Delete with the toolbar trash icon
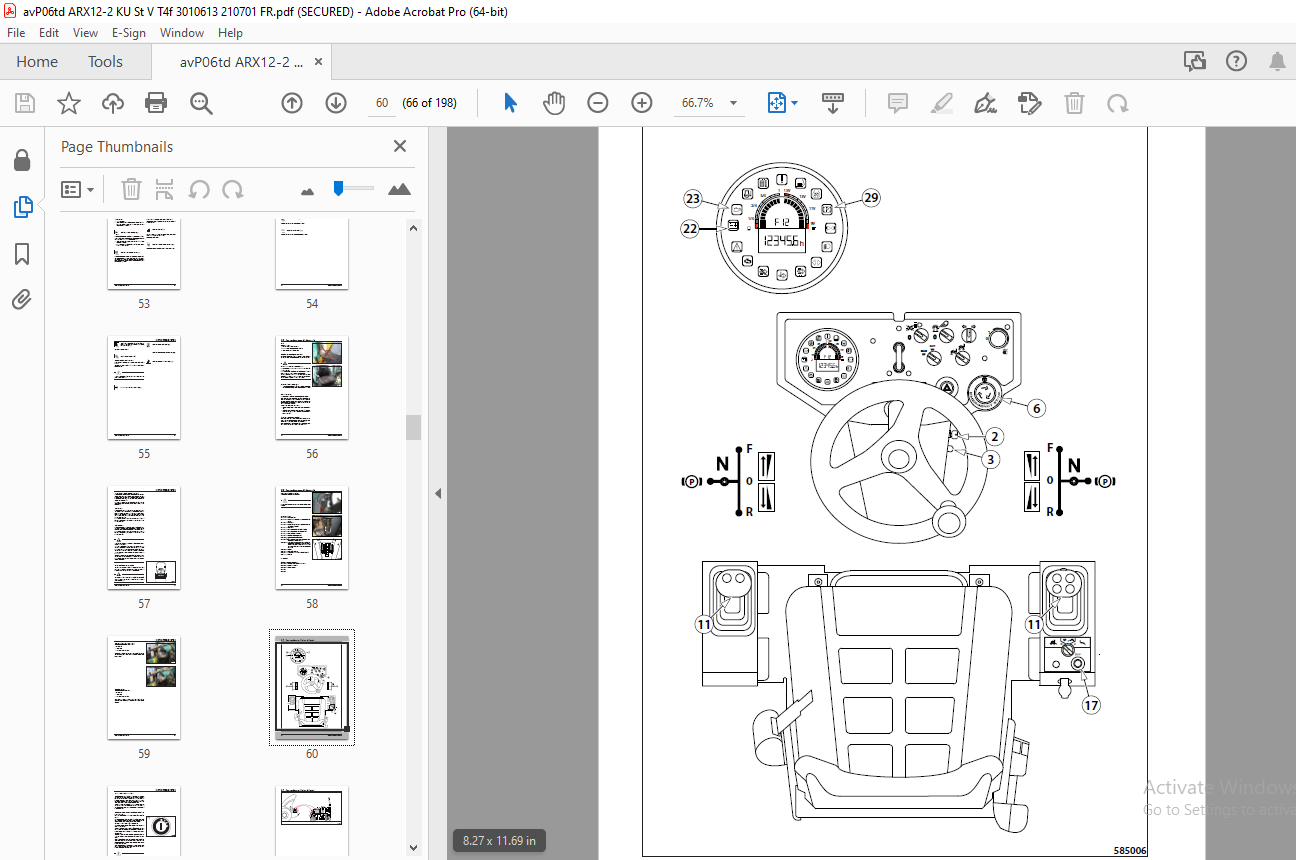This screenshot has width=1296, height=860. point(1074,103)
